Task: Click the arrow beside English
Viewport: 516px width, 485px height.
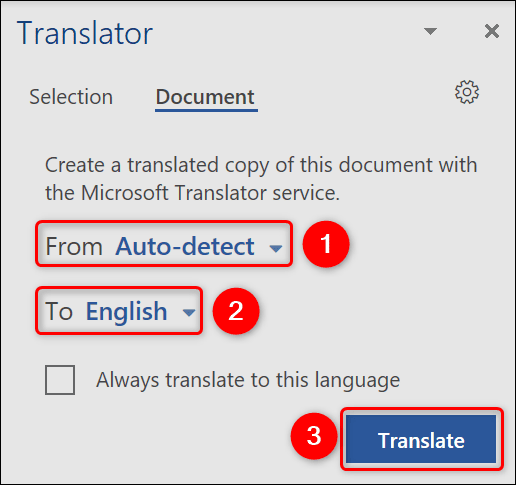Action: point(189,313)
